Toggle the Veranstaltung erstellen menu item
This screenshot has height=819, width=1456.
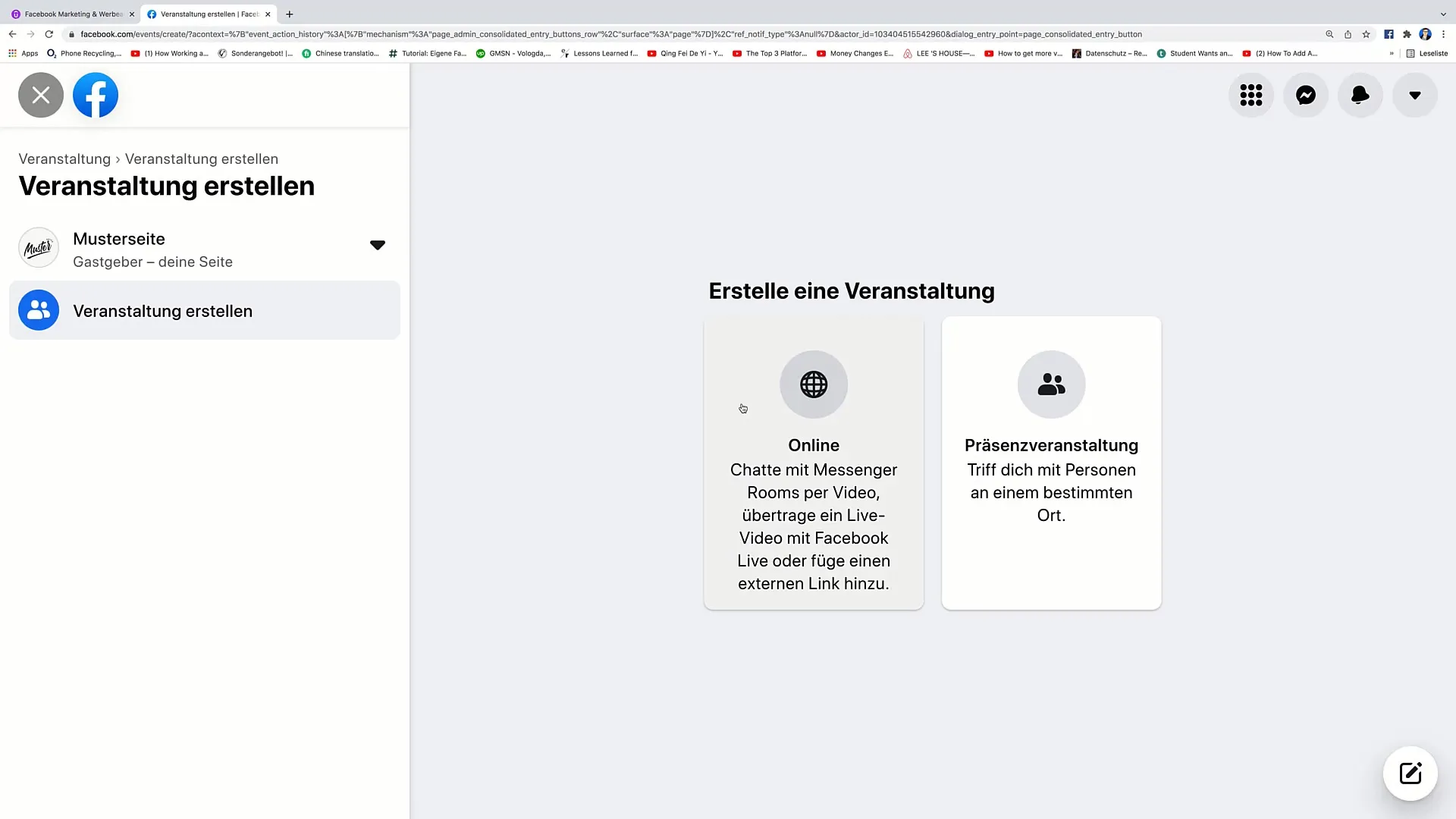(x=204, y=310)
